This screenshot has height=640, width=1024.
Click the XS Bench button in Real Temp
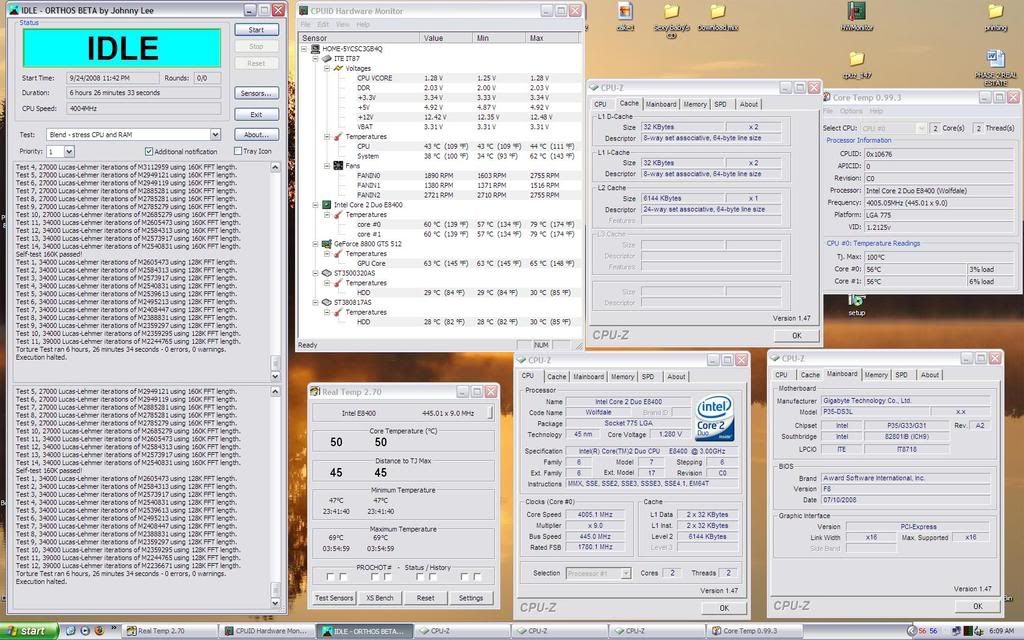click(380, 598)
